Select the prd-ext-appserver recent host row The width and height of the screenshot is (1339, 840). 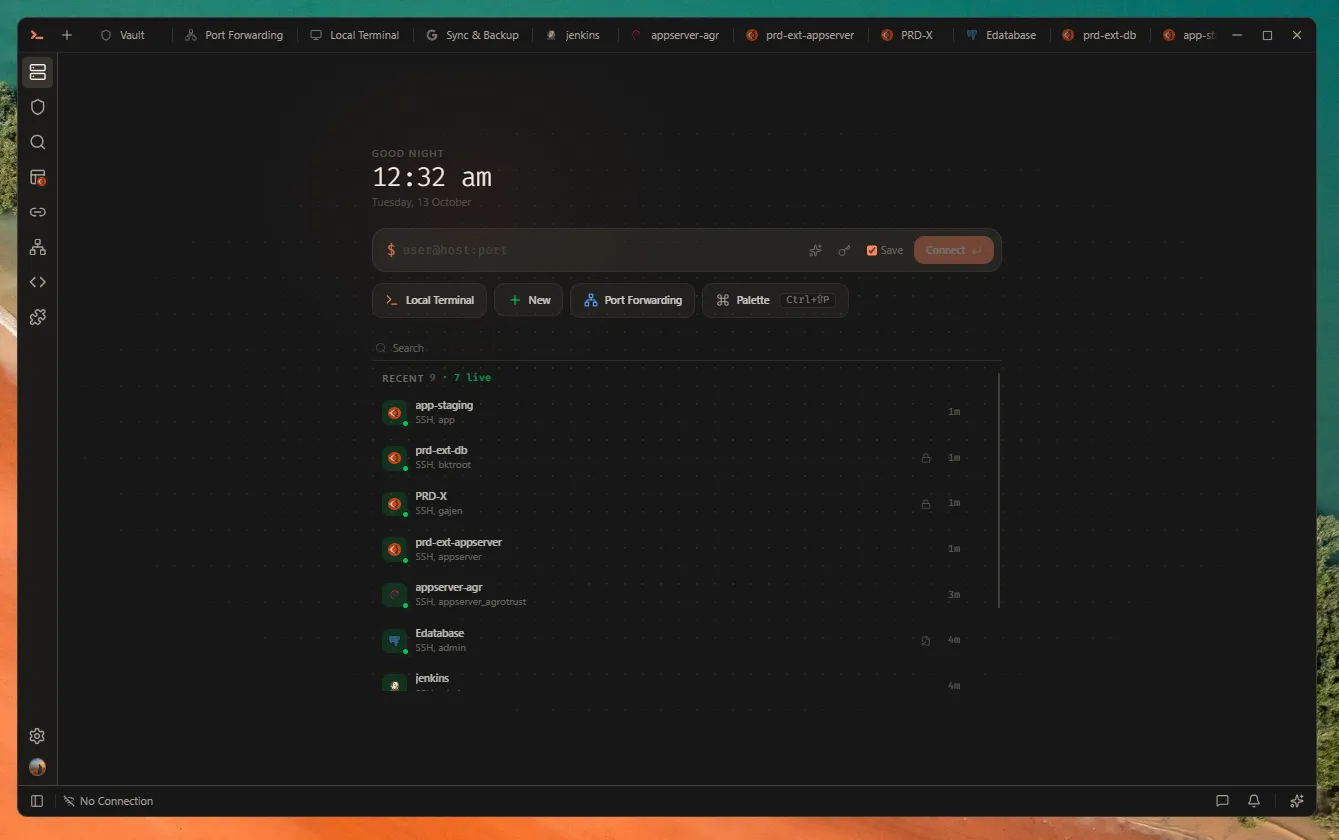(677, 549)
